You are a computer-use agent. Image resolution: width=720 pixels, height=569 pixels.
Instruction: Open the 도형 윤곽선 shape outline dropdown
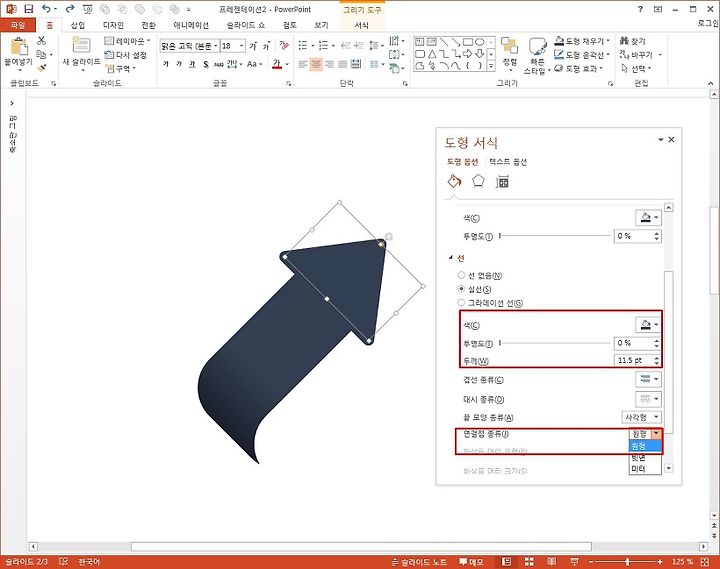[582, 55]
